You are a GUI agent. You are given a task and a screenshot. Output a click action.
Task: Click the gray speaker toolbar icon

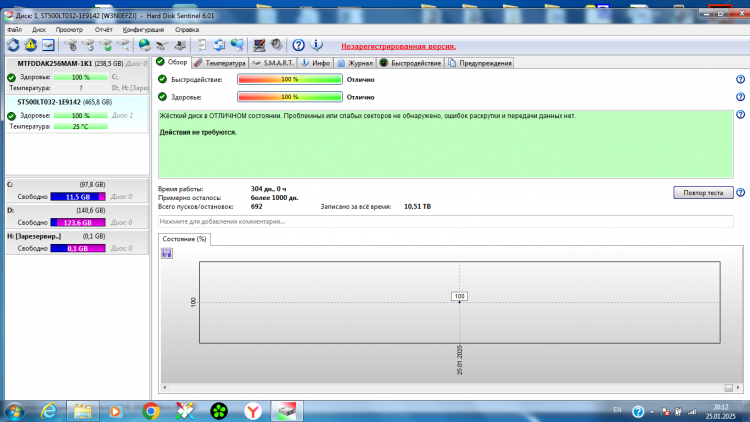[x=276, y=45]
